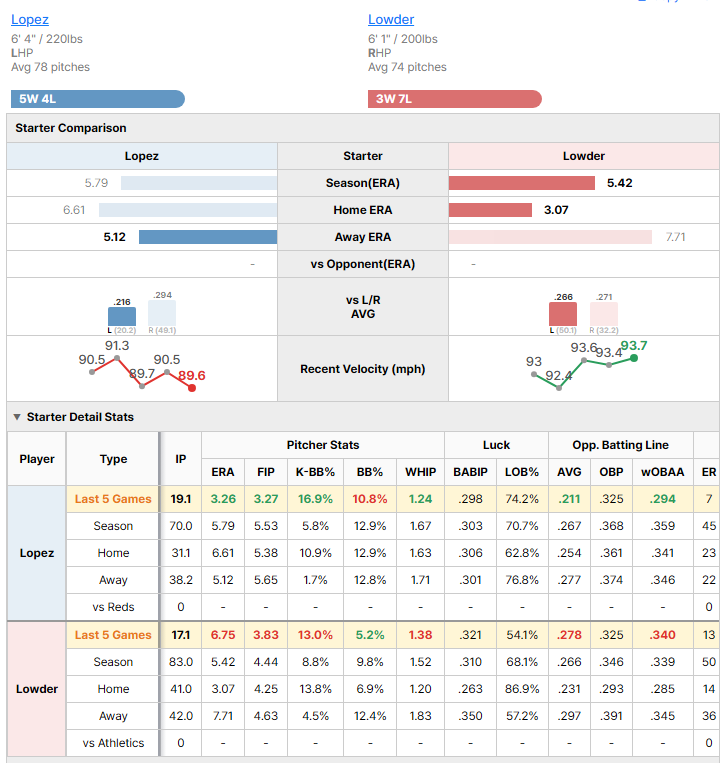Click Lowder's latest velocity point 93.7
Screen dimensions: 726x763
[634, 358]
